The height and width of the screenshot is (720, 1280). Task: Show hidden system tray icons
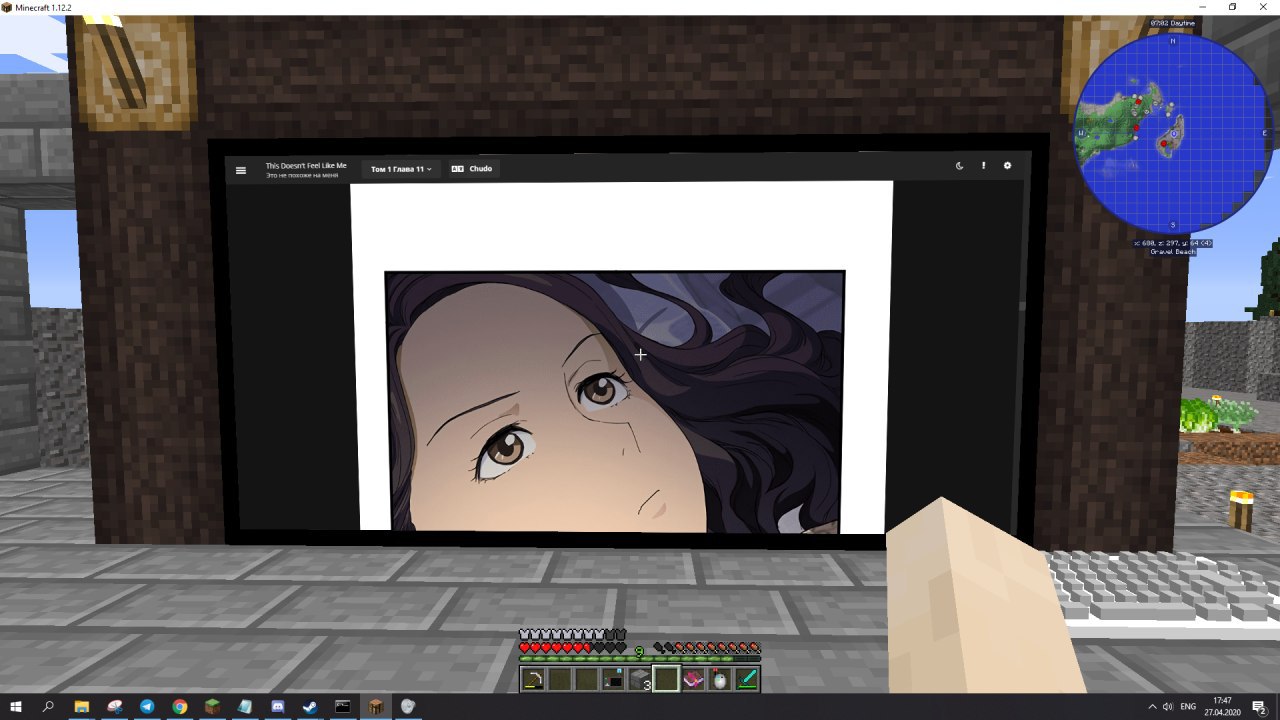(1152, 707)
